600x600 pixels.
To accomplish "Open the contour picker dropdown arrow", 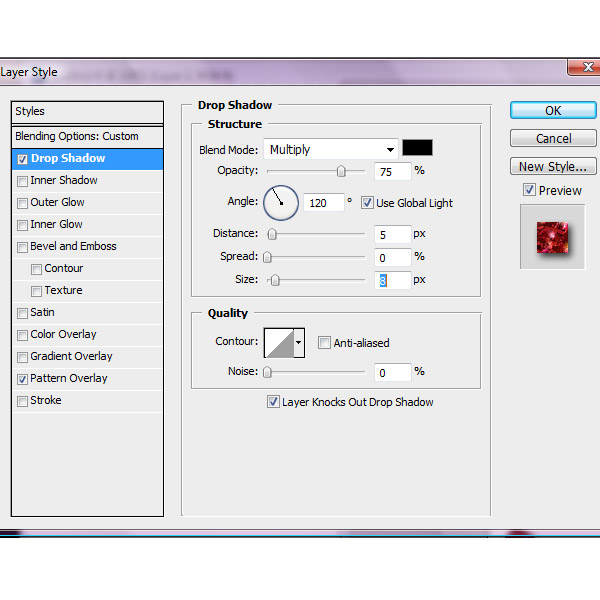I will pyautogui.click(x=298, y=342).
